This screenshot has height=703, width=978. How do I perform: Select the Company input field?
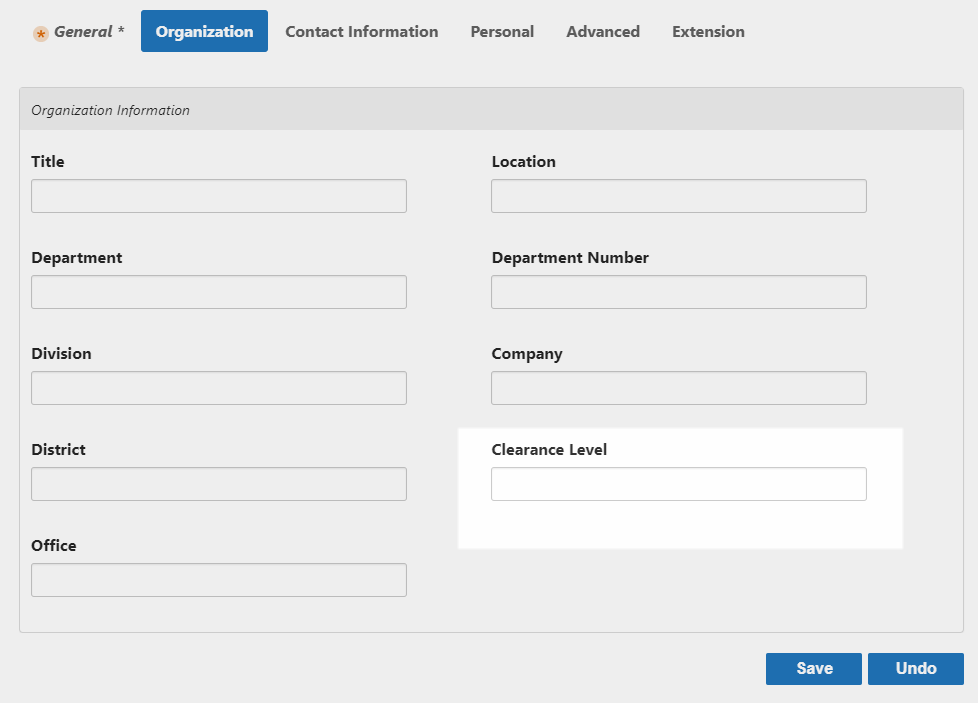point(678,388)
